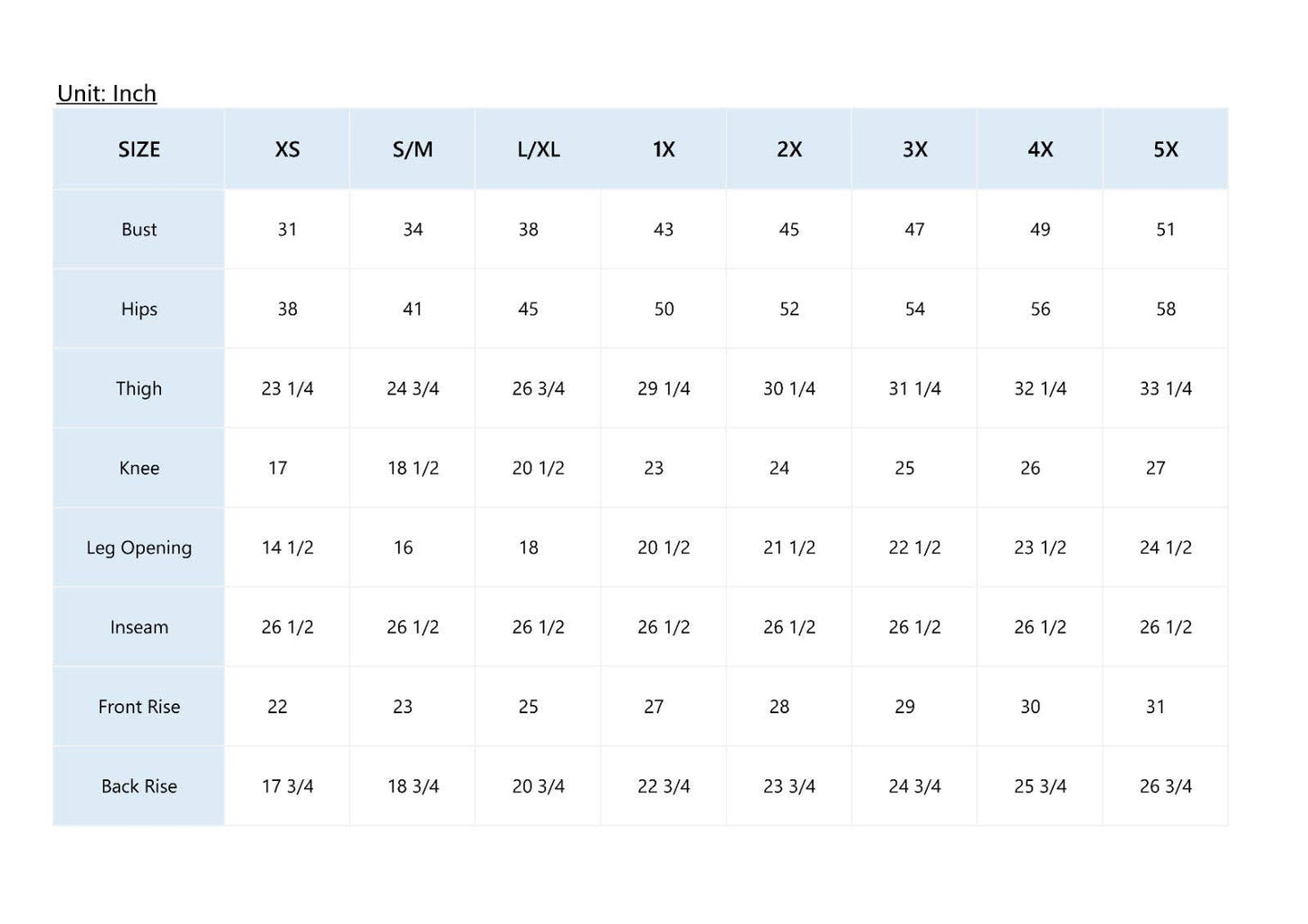The image size is (1308, 924).
Task: Select the Knee row label
Action: (x=138, y=469)
